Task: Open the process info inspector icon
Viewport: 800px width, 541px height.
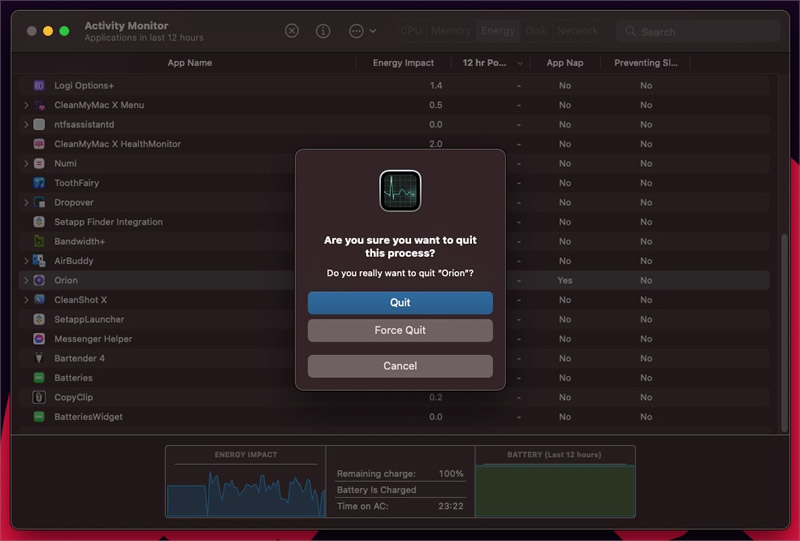Action: click(323, 31)
